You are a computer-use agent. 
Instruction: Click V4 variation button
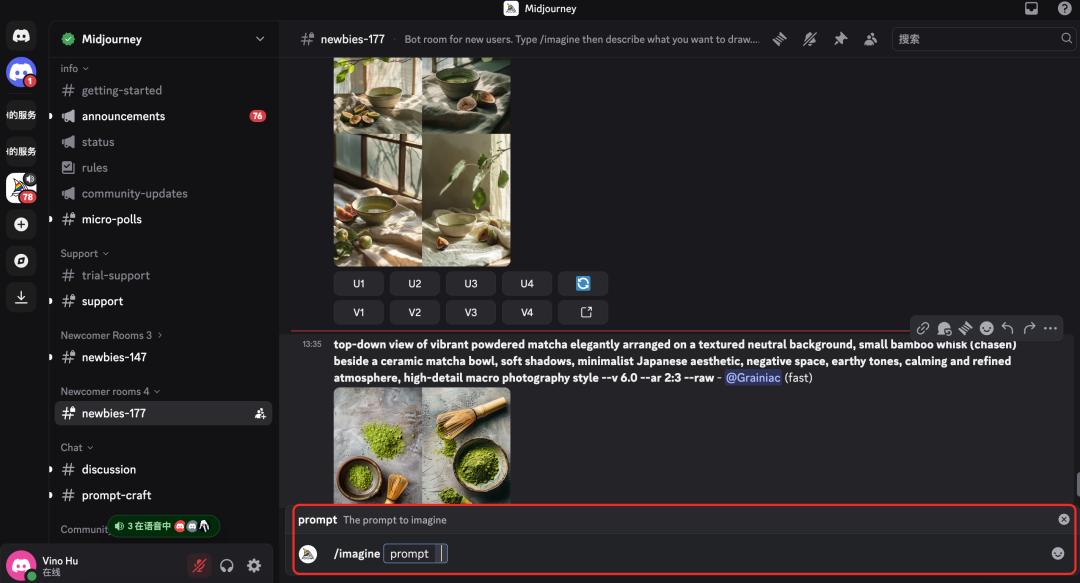pyautogui.click(x=527, y=312)
